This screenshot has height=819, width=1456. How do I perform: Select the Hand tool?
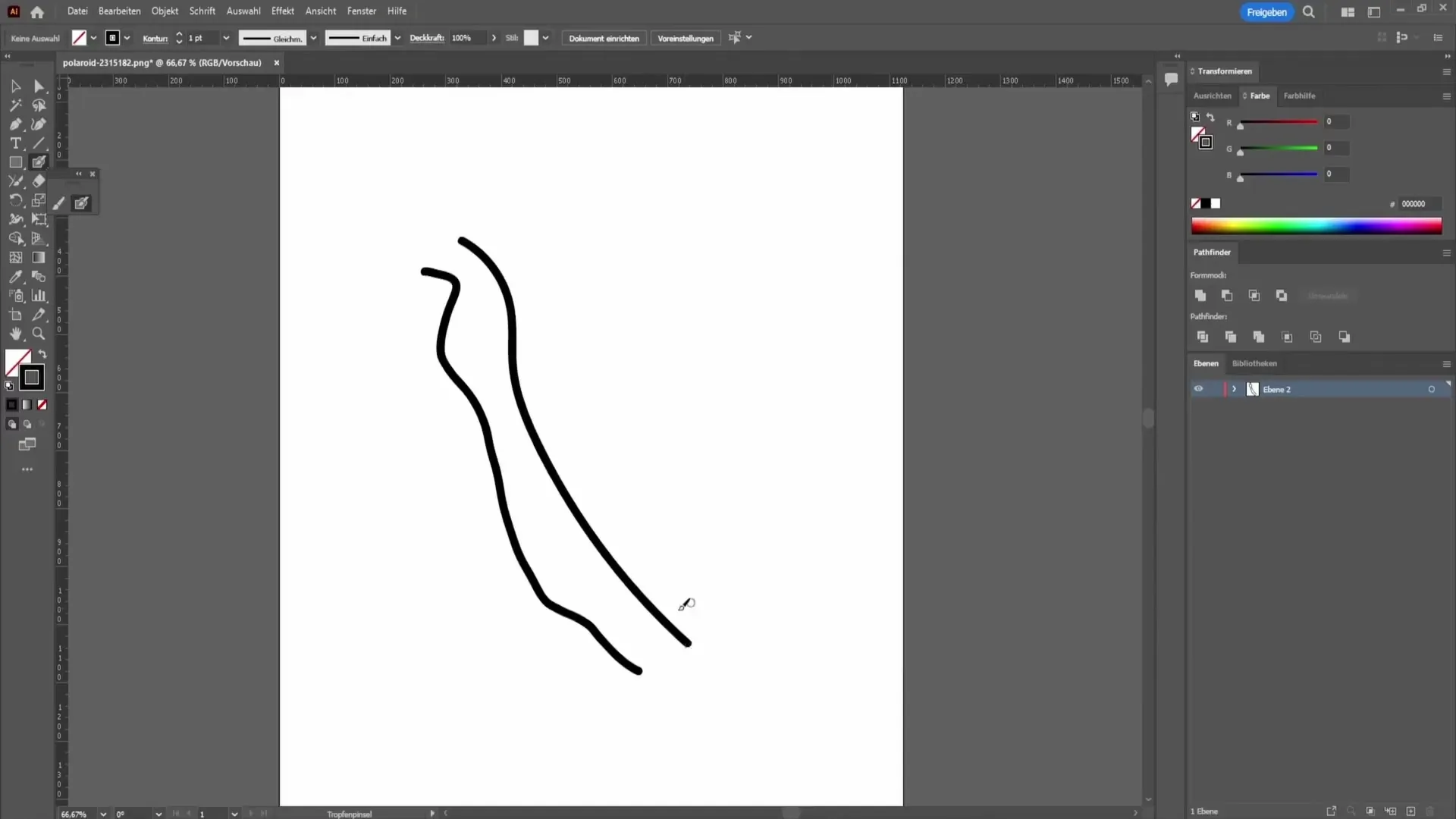pos(15,334)
